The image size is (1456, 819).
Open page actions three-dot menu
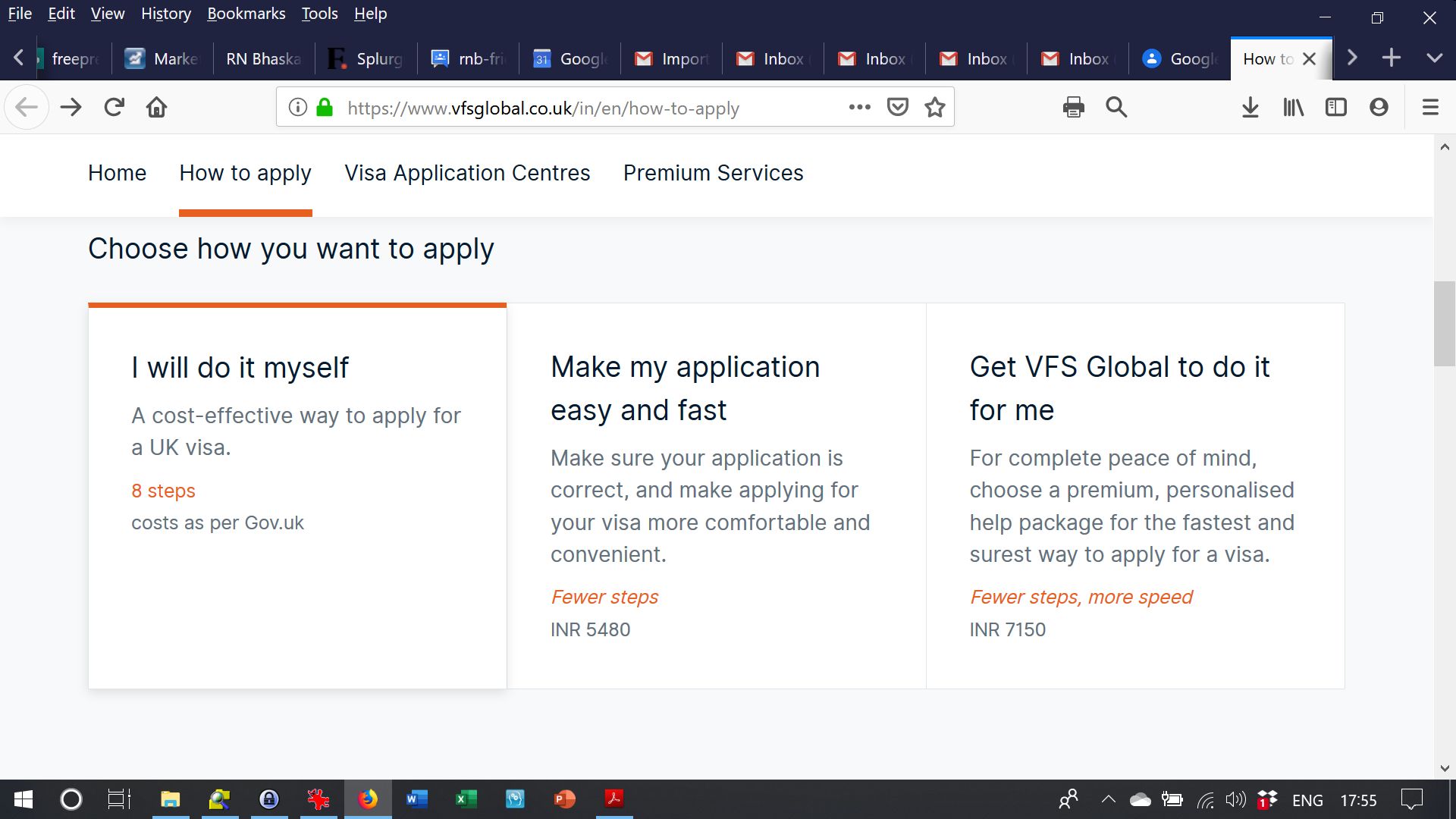click(859, 108)
